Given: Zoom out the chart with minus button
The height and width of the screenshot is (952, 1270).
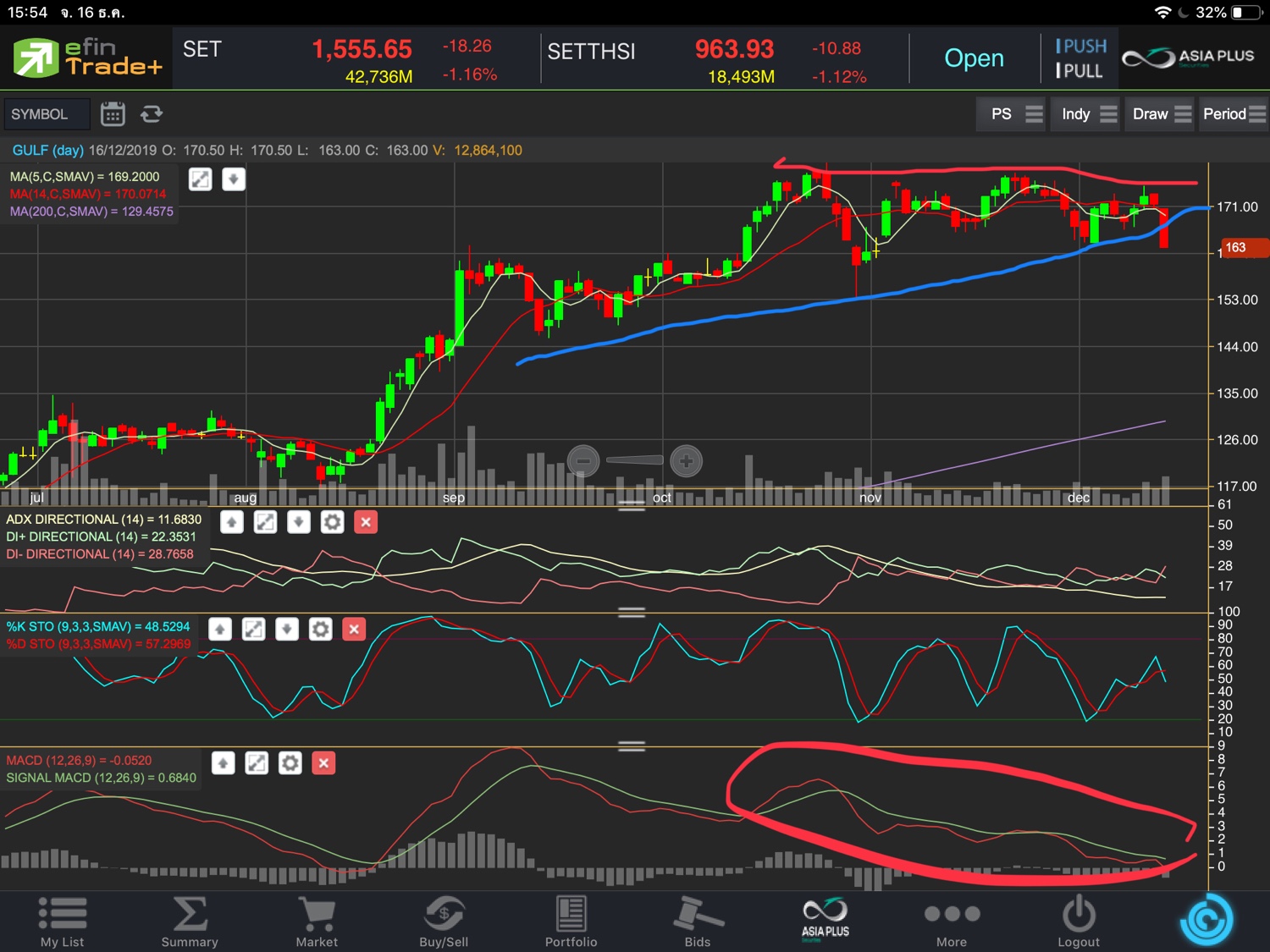Looking at the screenshot, I should (583, 461).
